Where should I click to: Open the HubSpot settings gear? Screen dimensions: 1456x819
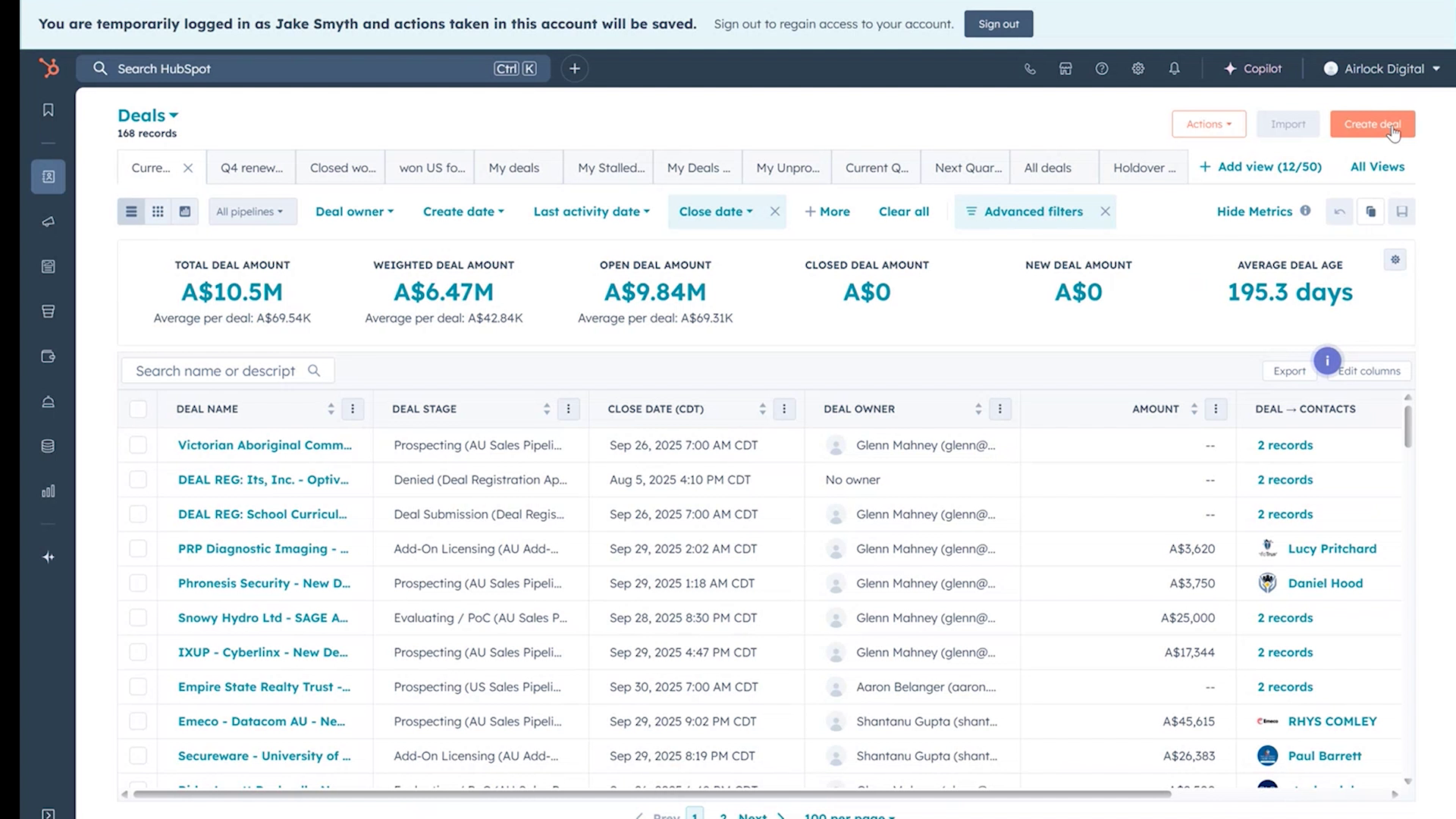[1137, 68]
